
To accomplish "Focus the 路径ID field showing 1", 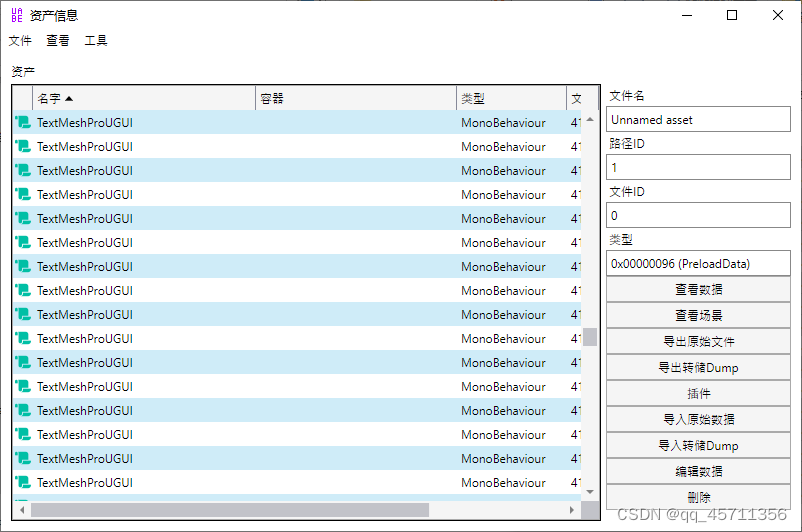I will 698,167.
